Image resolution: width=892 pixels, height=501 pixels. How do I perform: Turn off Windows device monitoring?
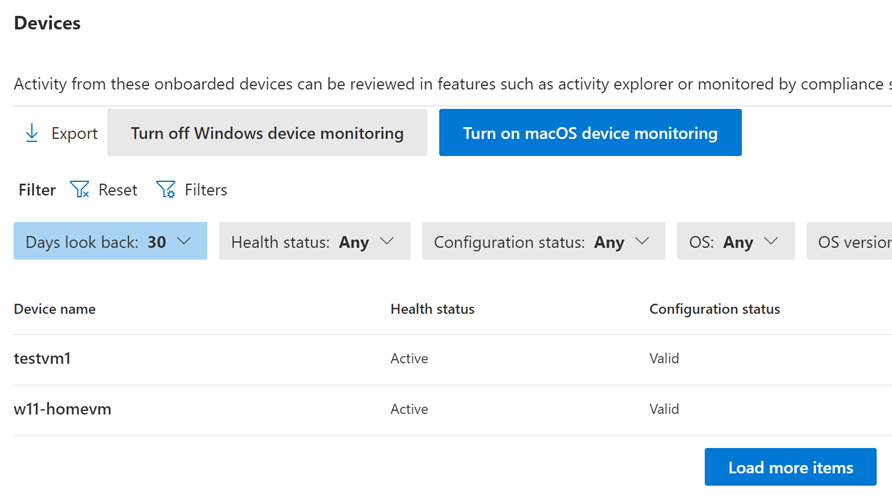coord(267,133)
